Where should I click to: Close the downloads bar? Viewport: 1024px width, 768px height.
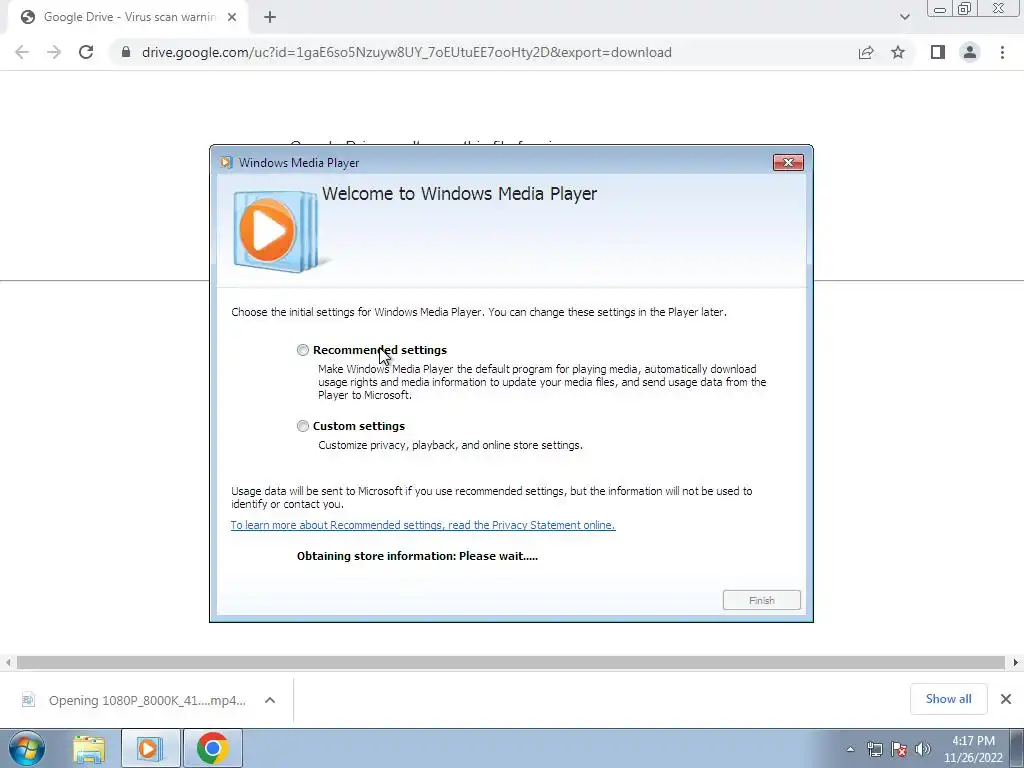coord(1006,699)
